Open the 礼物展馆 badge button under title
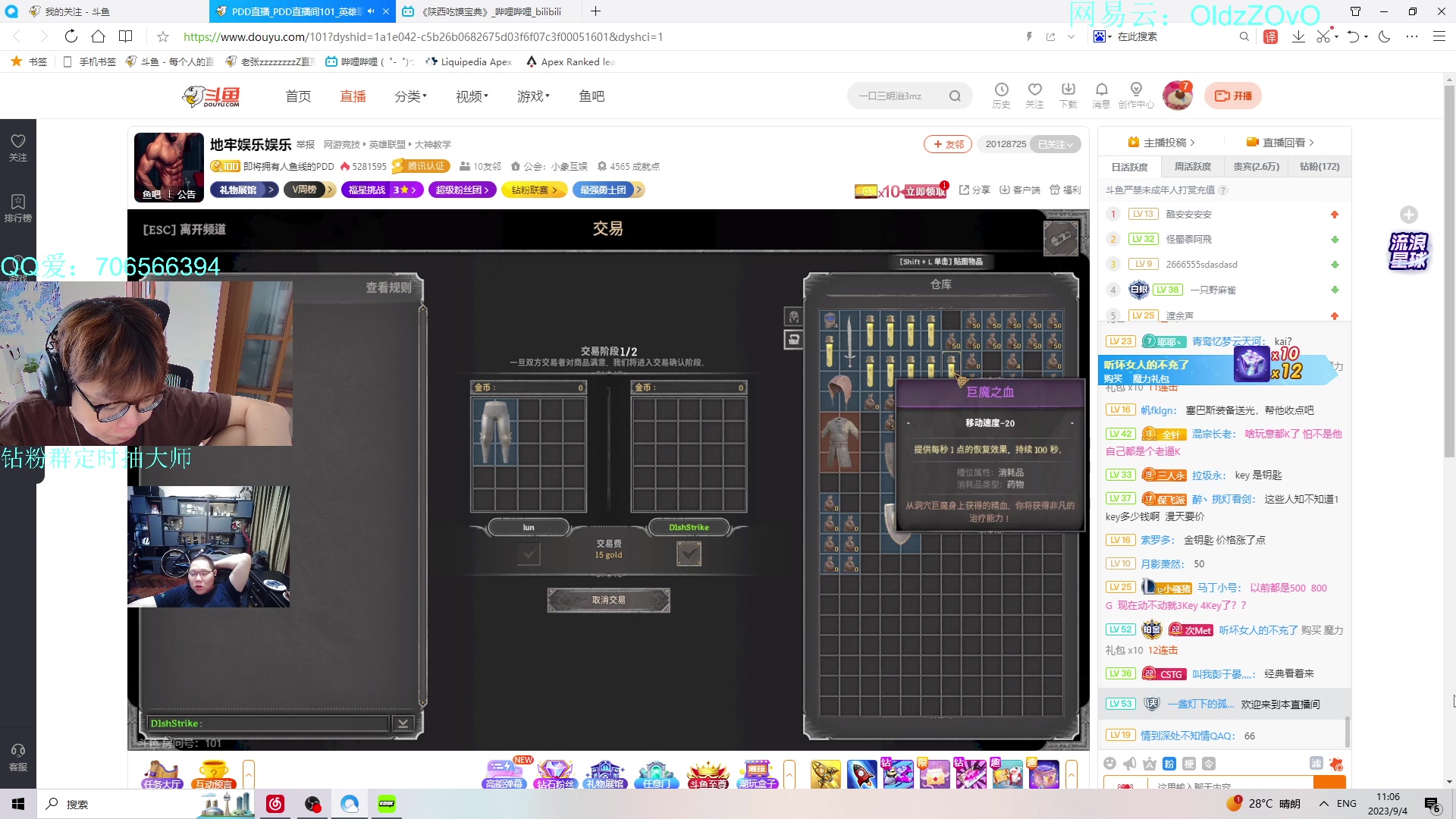1456x819 pixels. click(x=244, y=190)
